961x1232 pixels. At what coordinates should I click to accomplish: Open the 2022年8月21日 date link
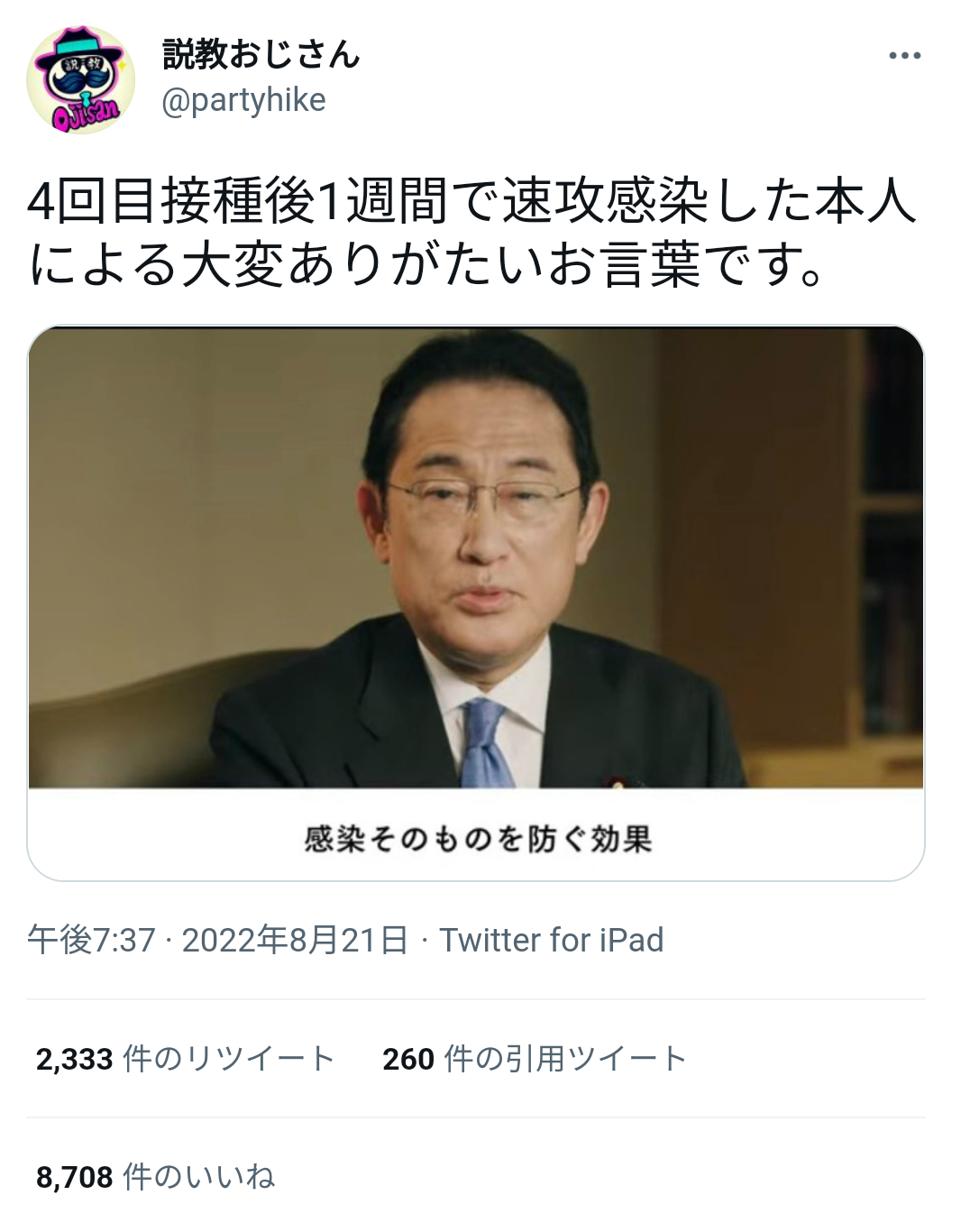click(x=296, y=940)
